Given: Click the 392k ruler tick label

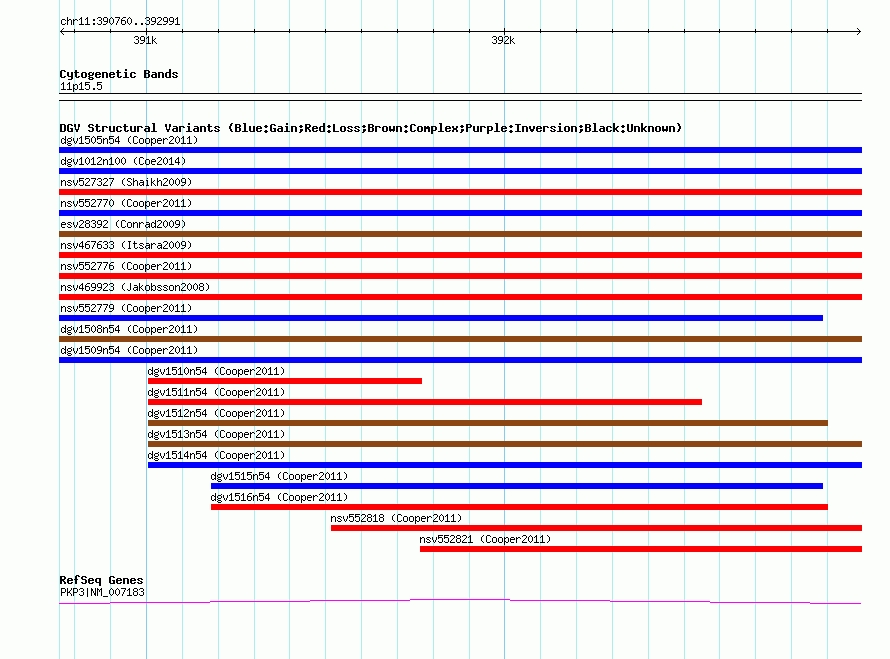Looking at the screenshot, I should coord(503,40).
